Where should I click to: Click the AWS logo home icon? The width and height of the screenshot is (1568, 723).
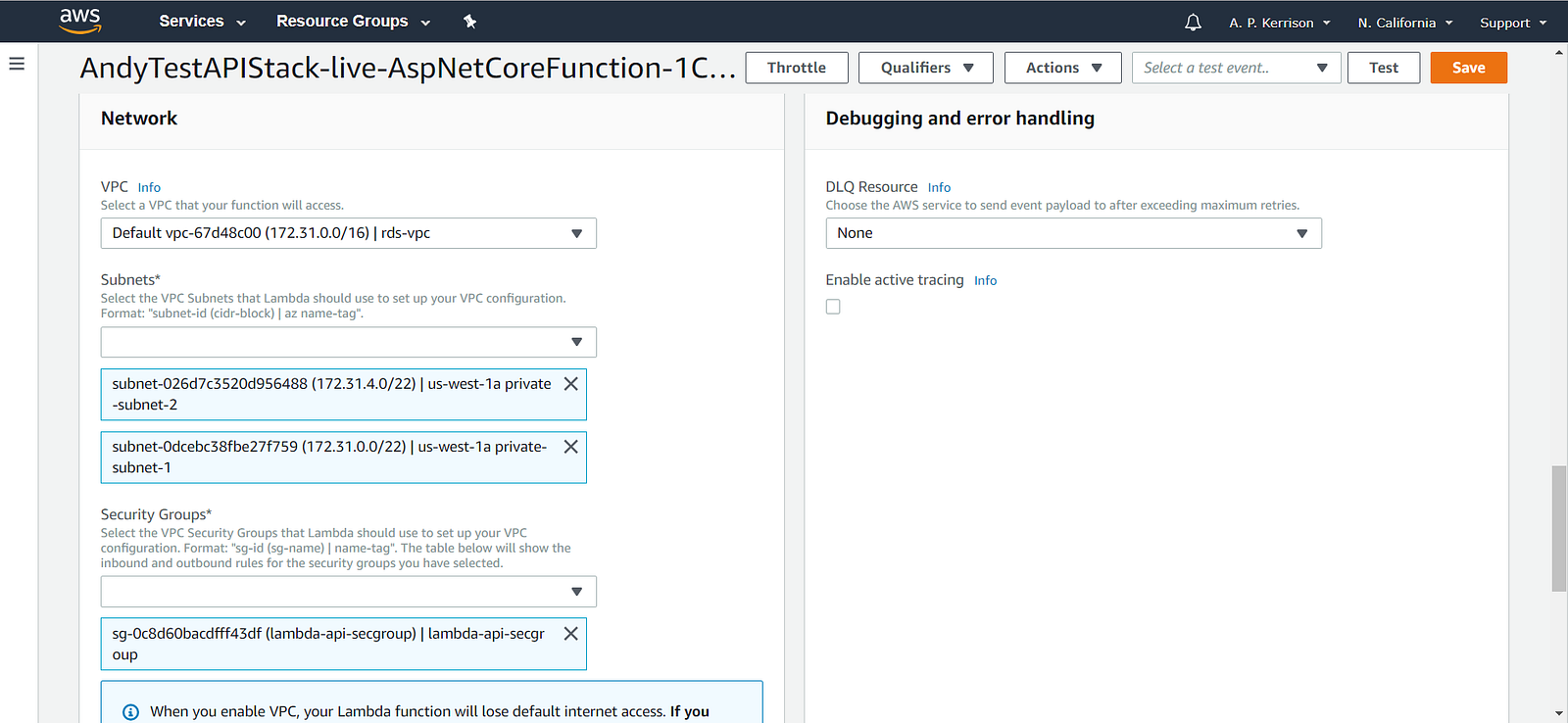(x=80, y=21)
